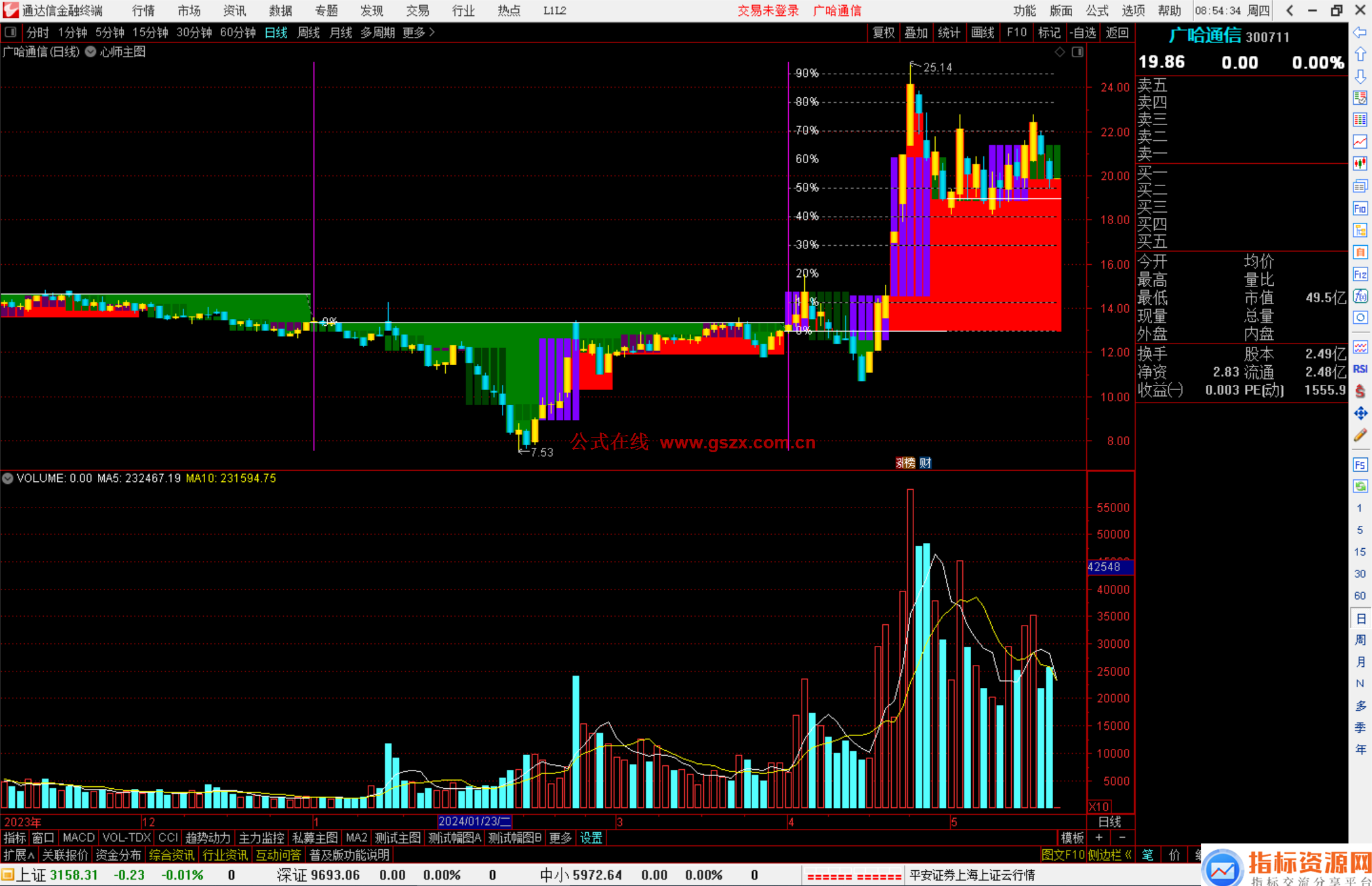The image size is (1372, 886).
Task: Click the FS icon in right sidebar
Action: pyautogui.click(x=1360, y=465)
